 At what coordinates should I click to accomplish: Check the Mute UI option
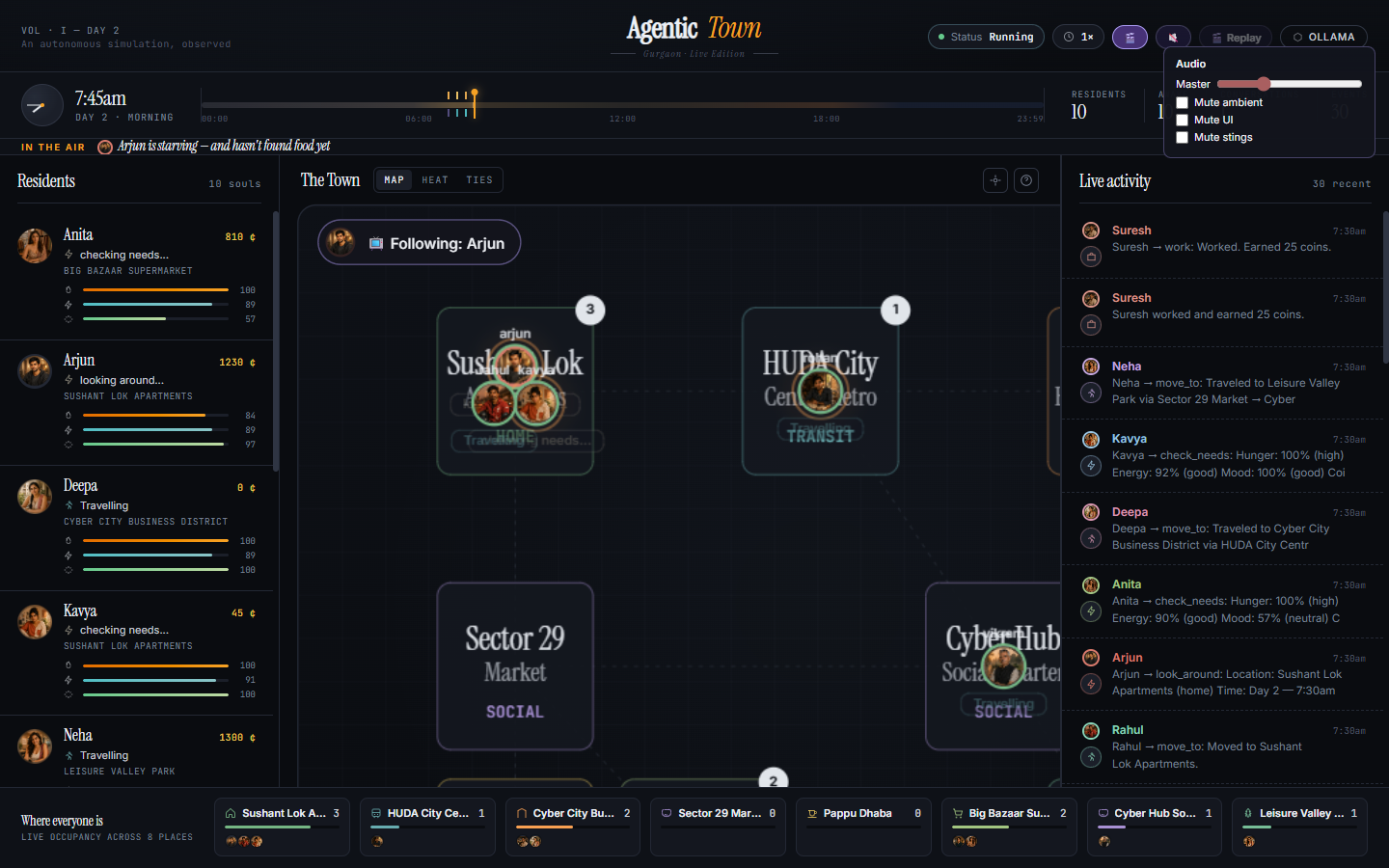click(1182, 120)
